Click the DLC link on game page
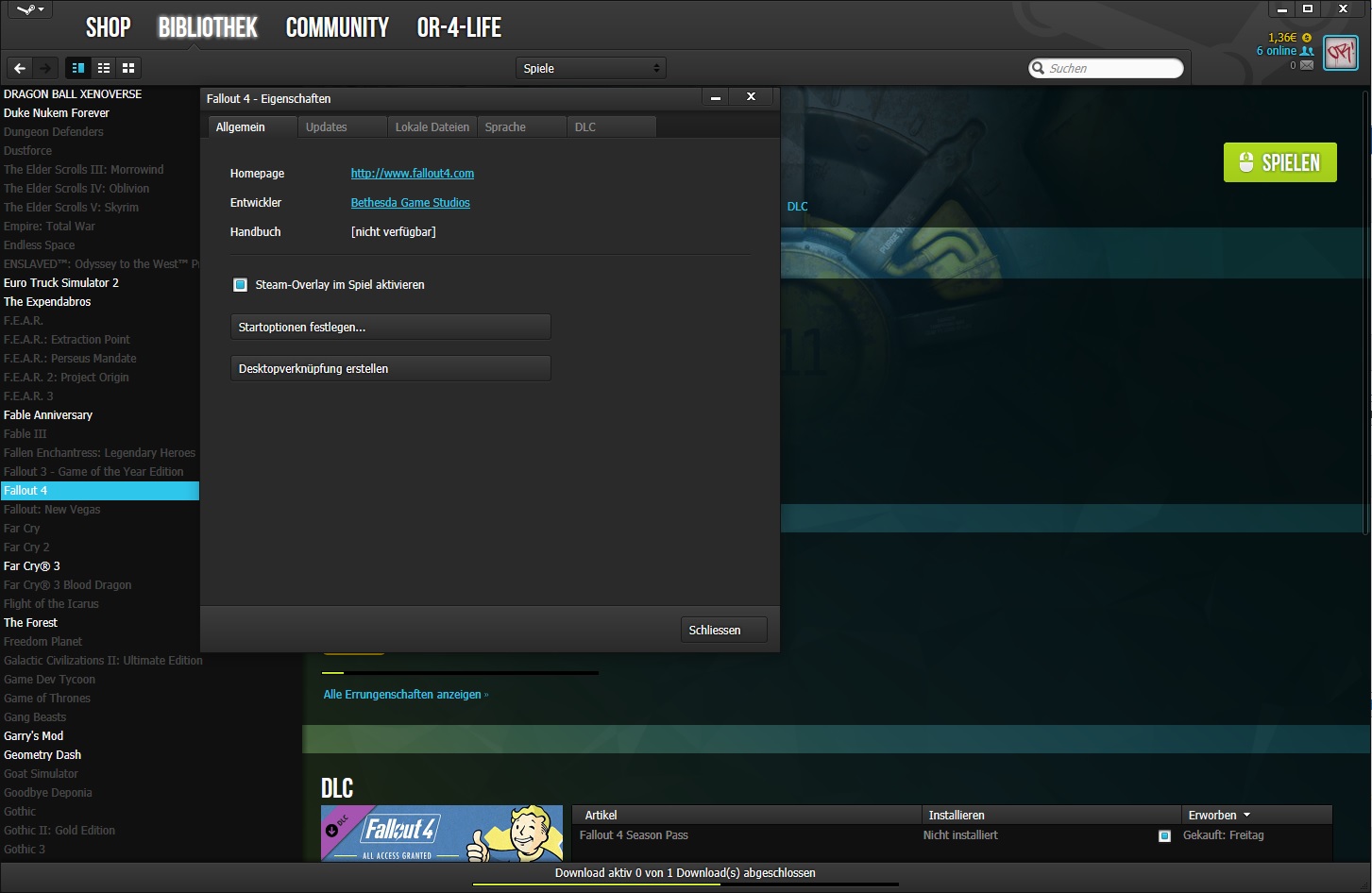Viewport: 1372px width, 893px height. [x=798, y=207]
